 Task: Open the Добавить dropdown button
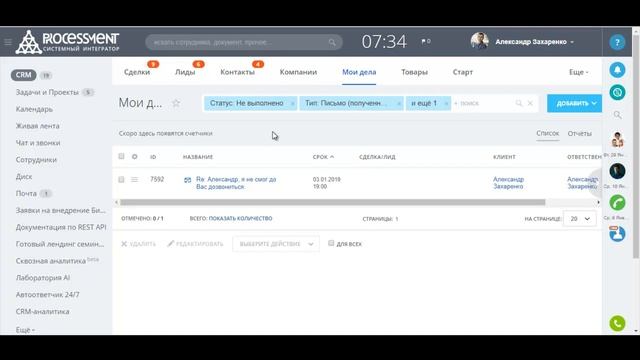coord(574,103)
